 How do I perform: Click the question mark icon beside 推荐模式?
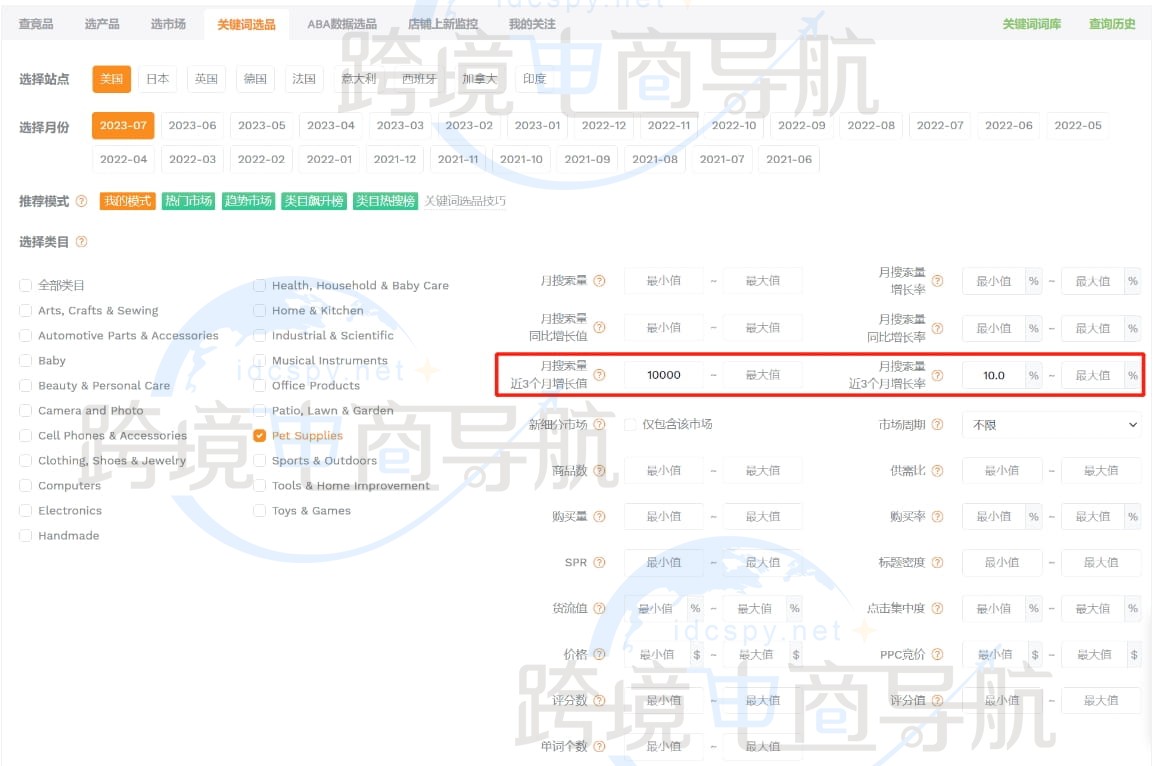pyautogui.click(x=83, y=201)
